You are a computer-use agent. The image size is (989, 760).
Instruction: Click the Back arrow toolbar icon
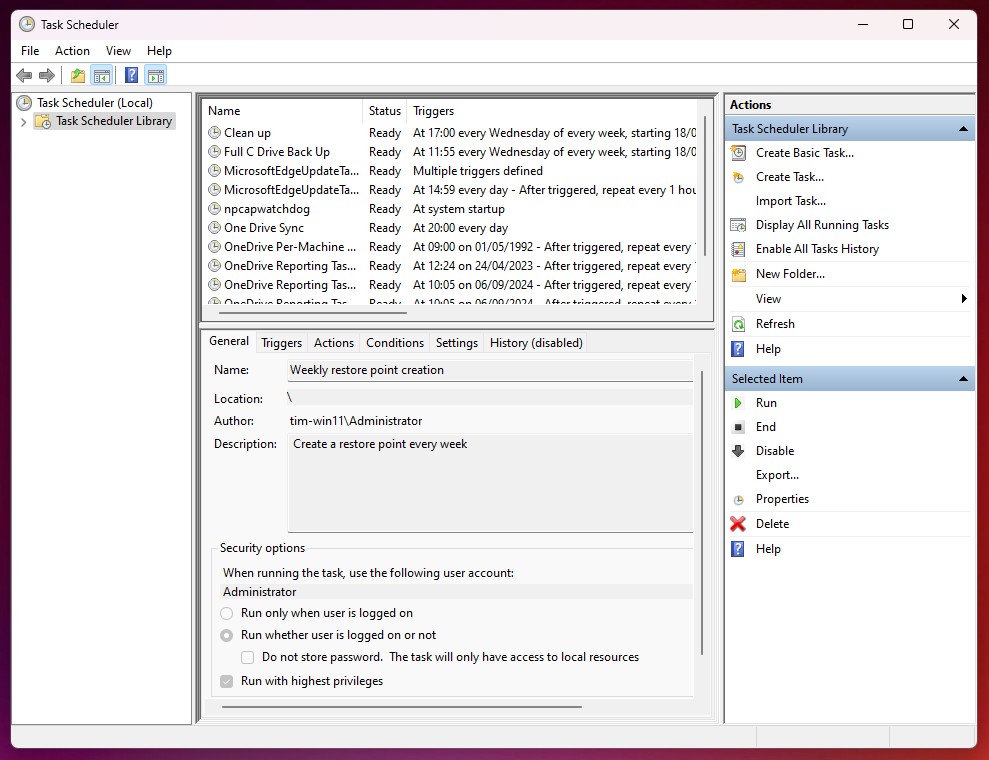coord(24,75)
